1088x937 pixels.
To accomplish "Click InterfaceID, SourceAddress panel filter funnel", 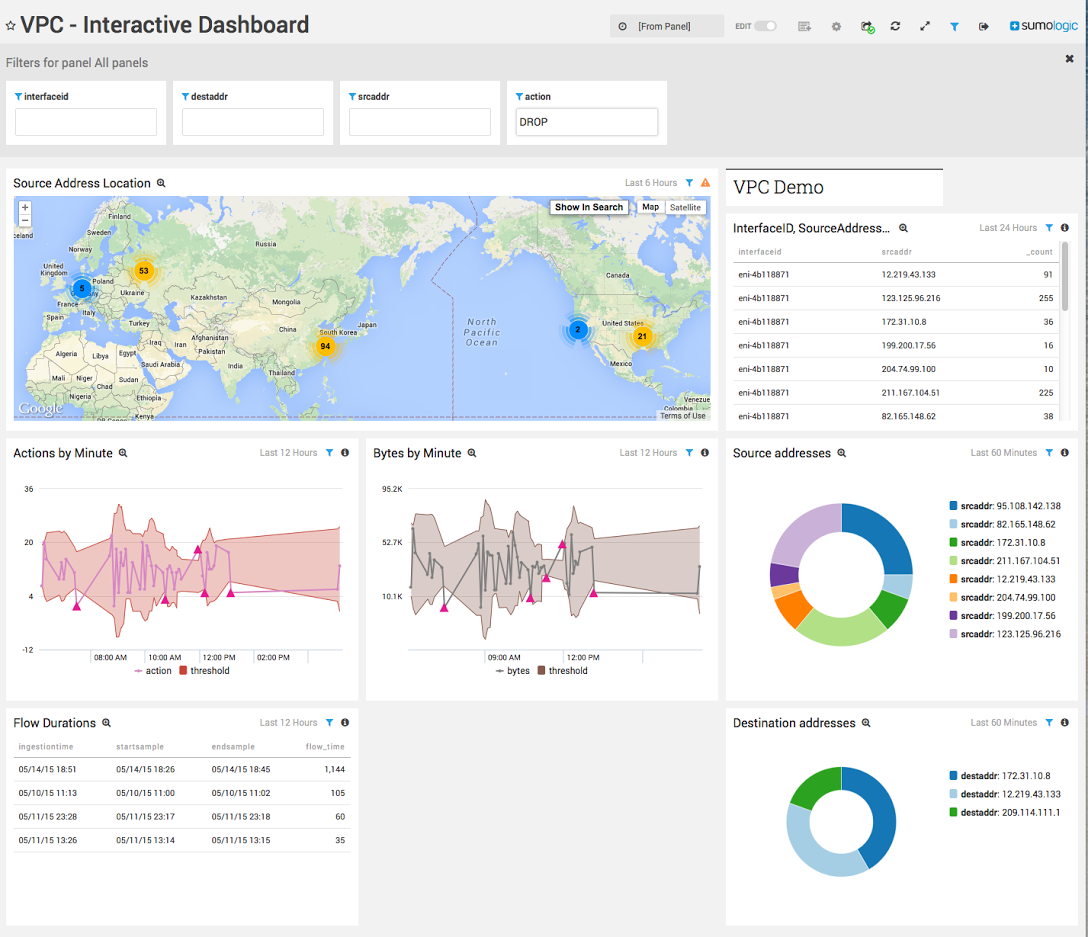I will [1049, 228].
